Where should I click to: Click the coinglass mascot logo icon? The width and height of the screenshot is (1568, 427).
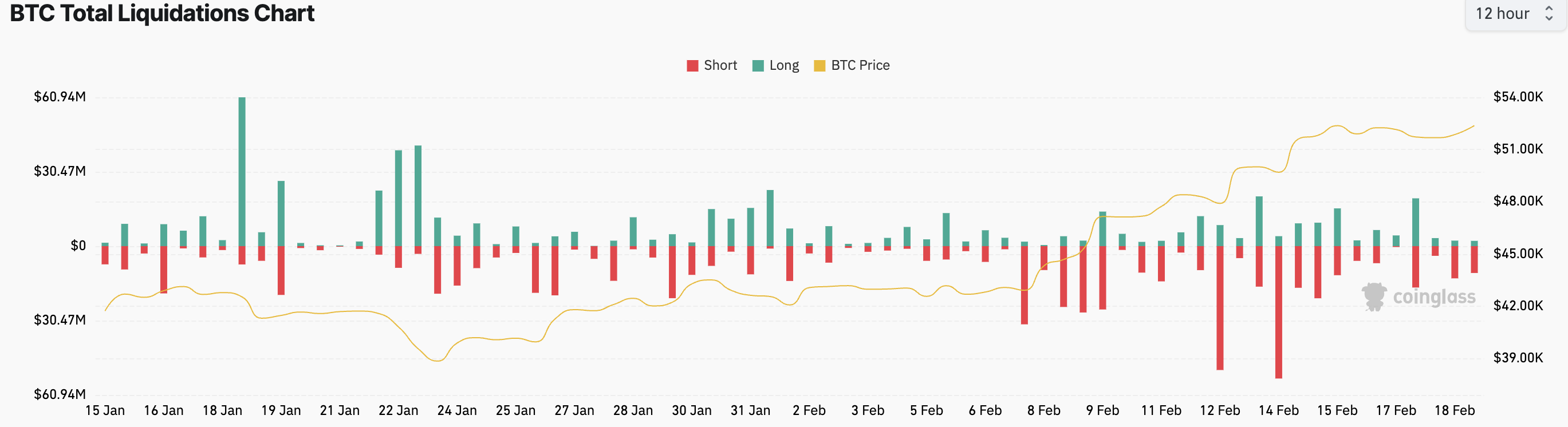[1374, 297]
